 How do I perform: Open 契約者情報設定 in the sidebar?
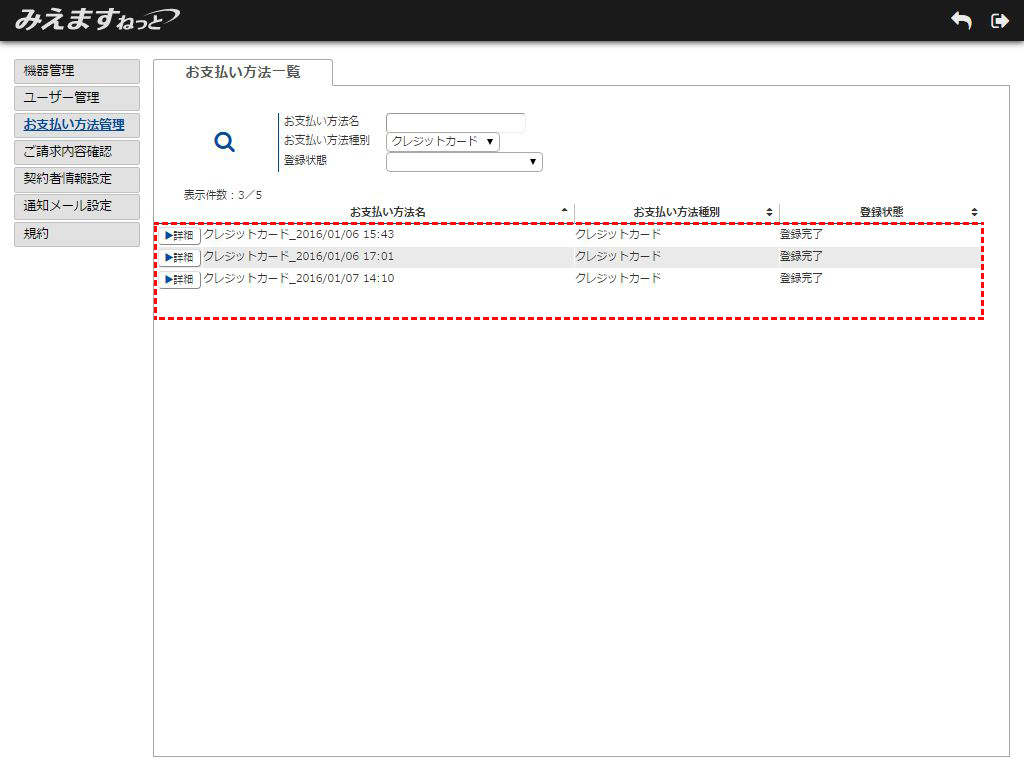tap(77, 179)
